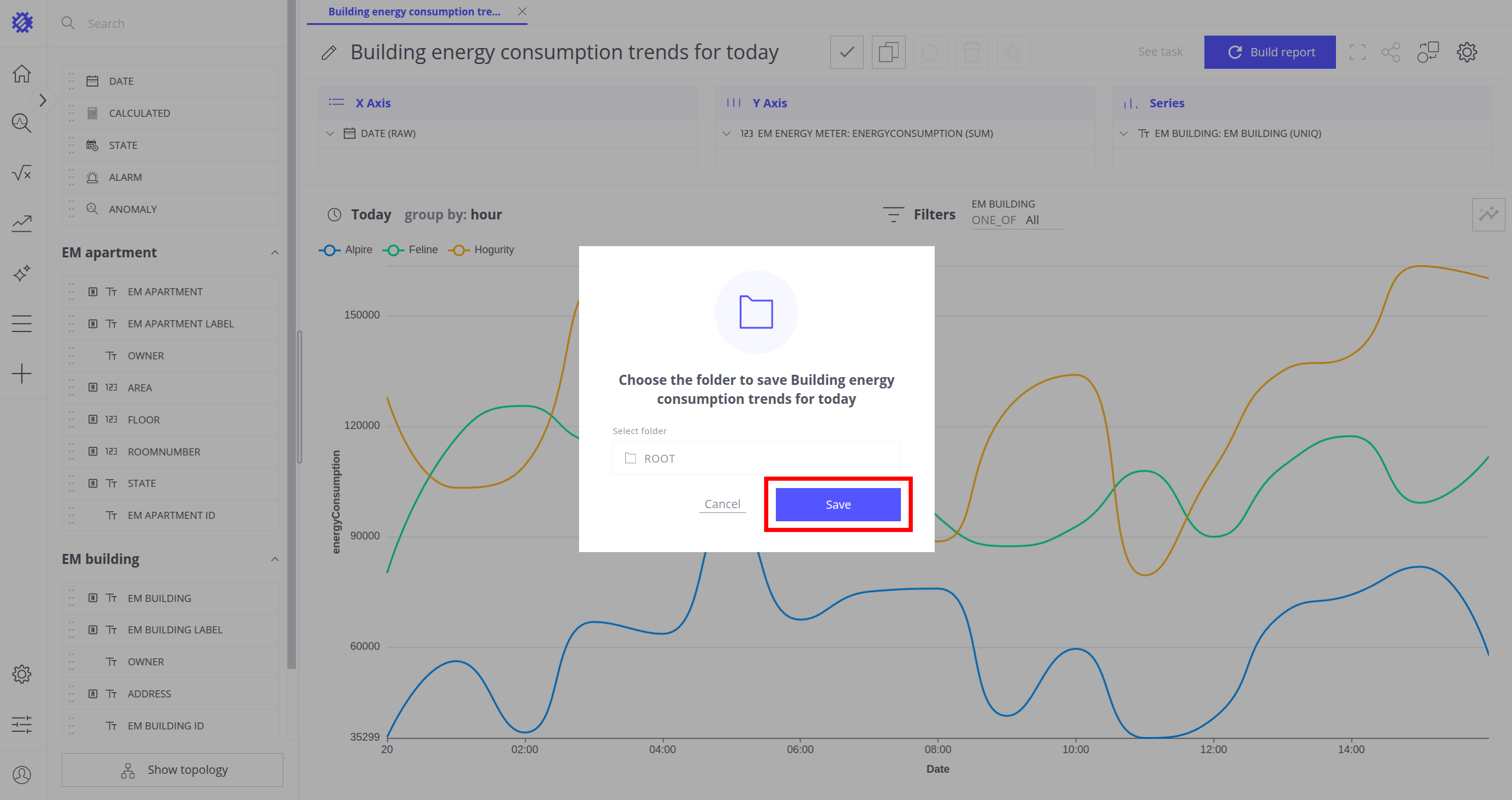
Task: Collapse the EM apartment section
Action: point(274,253)
